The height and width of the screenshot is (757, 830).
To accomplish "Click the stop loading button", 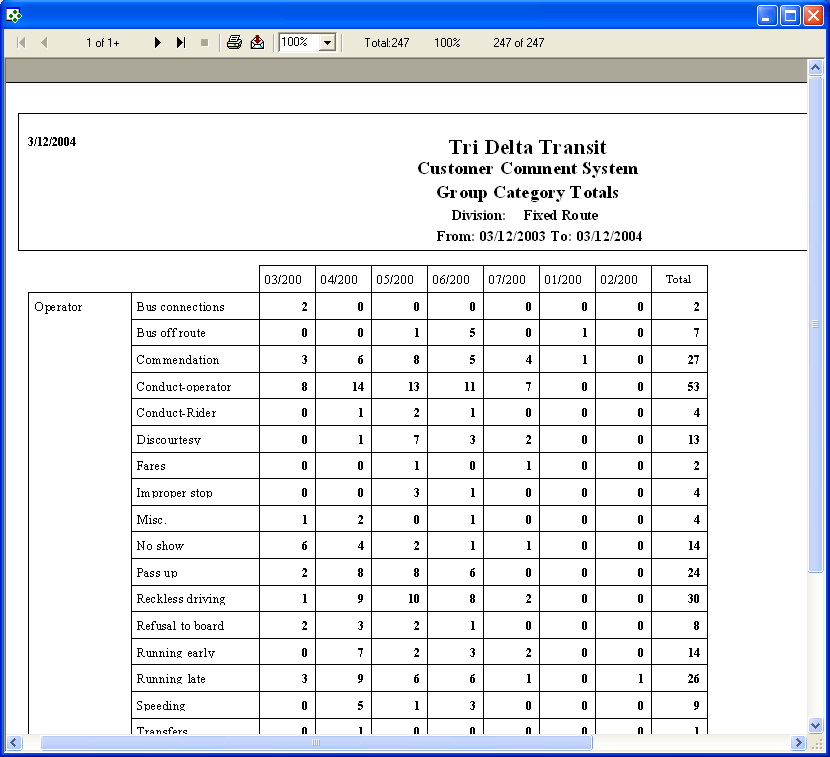I will coord(204,43).
